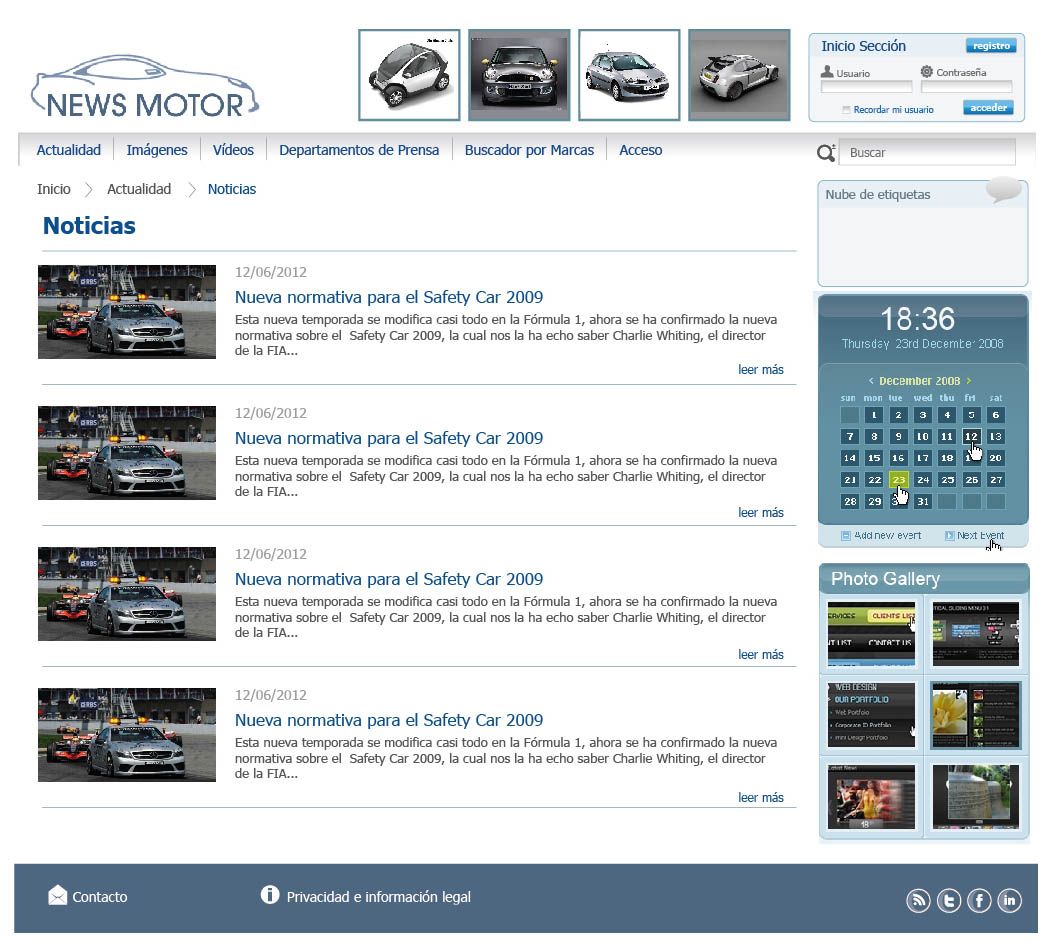
Task: Go to Actualidad breadcrumb
Action: point(139,189)
